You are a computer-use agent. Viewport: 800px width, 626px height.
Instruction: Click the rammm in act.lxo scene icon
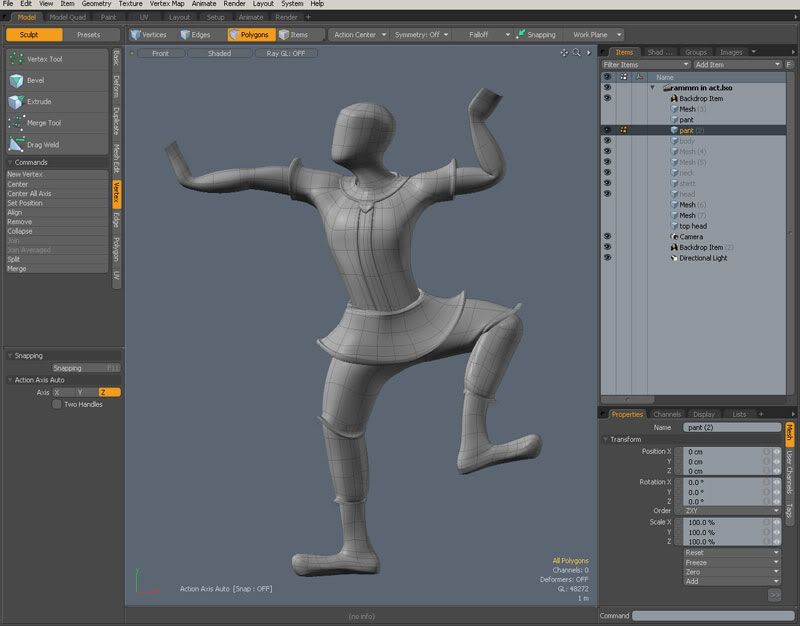tap(666, 88)
